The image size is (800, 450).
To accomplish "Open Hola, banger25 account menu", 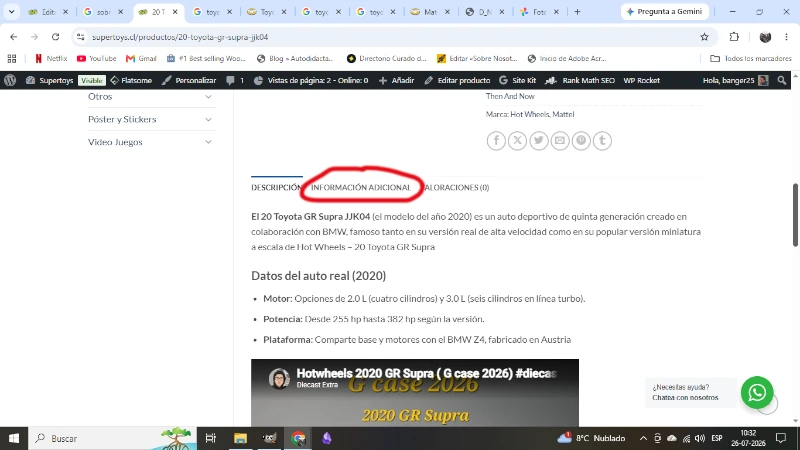I will click(735, 80).
